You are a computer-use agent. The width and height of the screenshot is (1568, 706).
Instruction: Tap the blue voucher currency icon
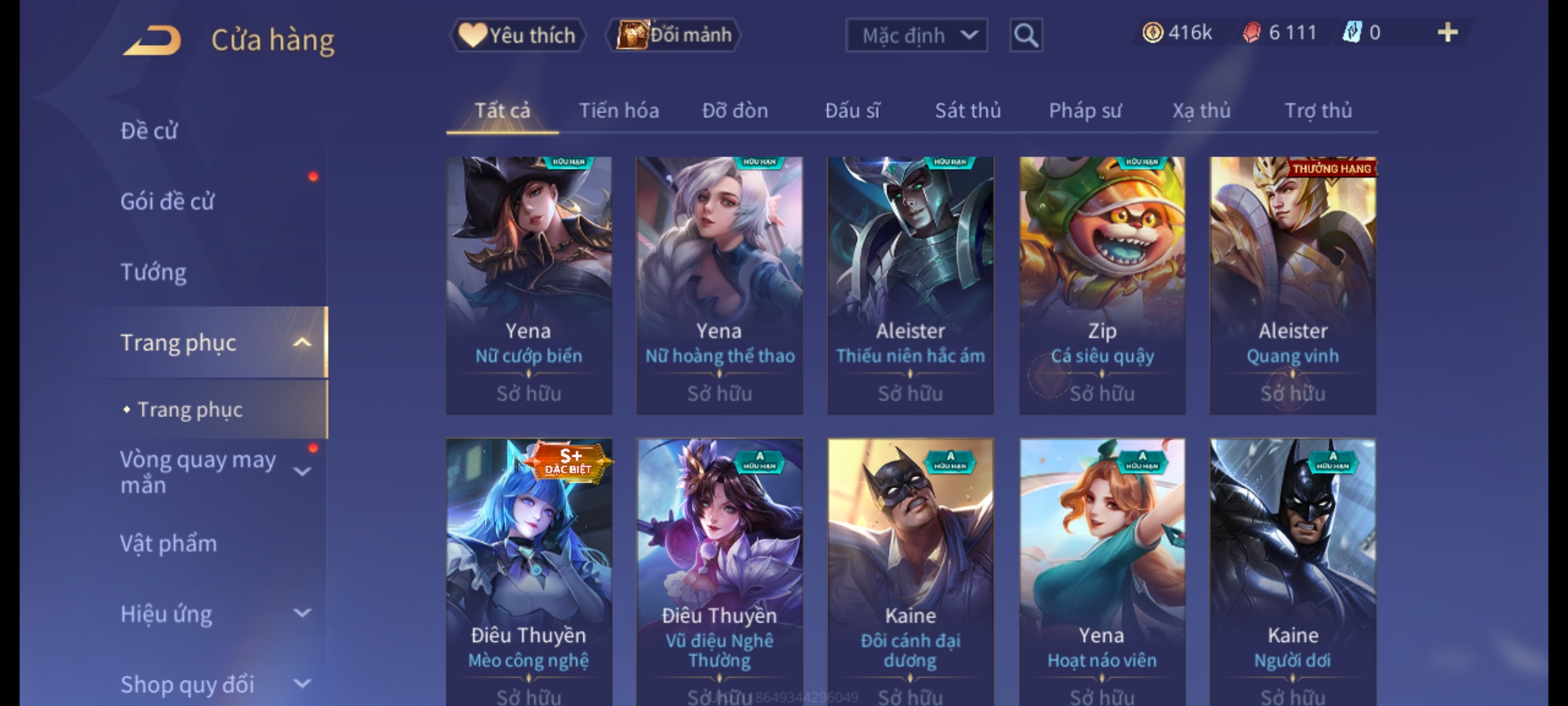(x=1352, y=33)
